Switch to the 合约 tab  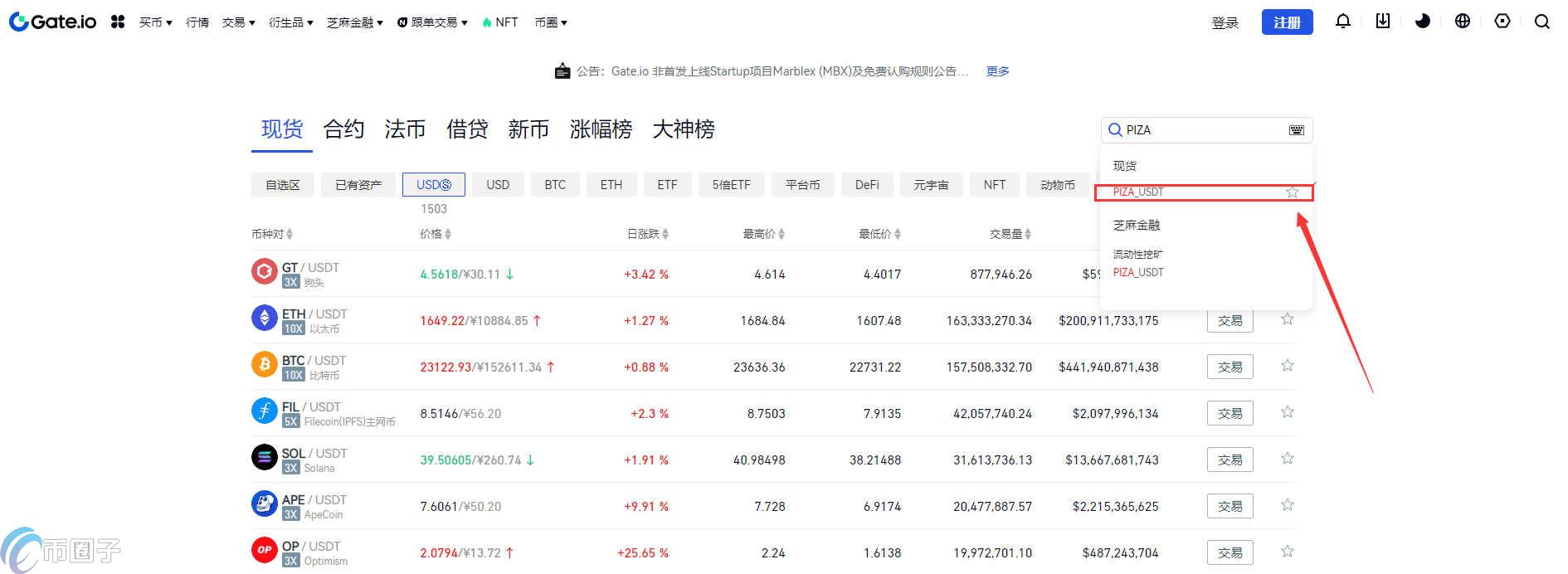[343, 129]
